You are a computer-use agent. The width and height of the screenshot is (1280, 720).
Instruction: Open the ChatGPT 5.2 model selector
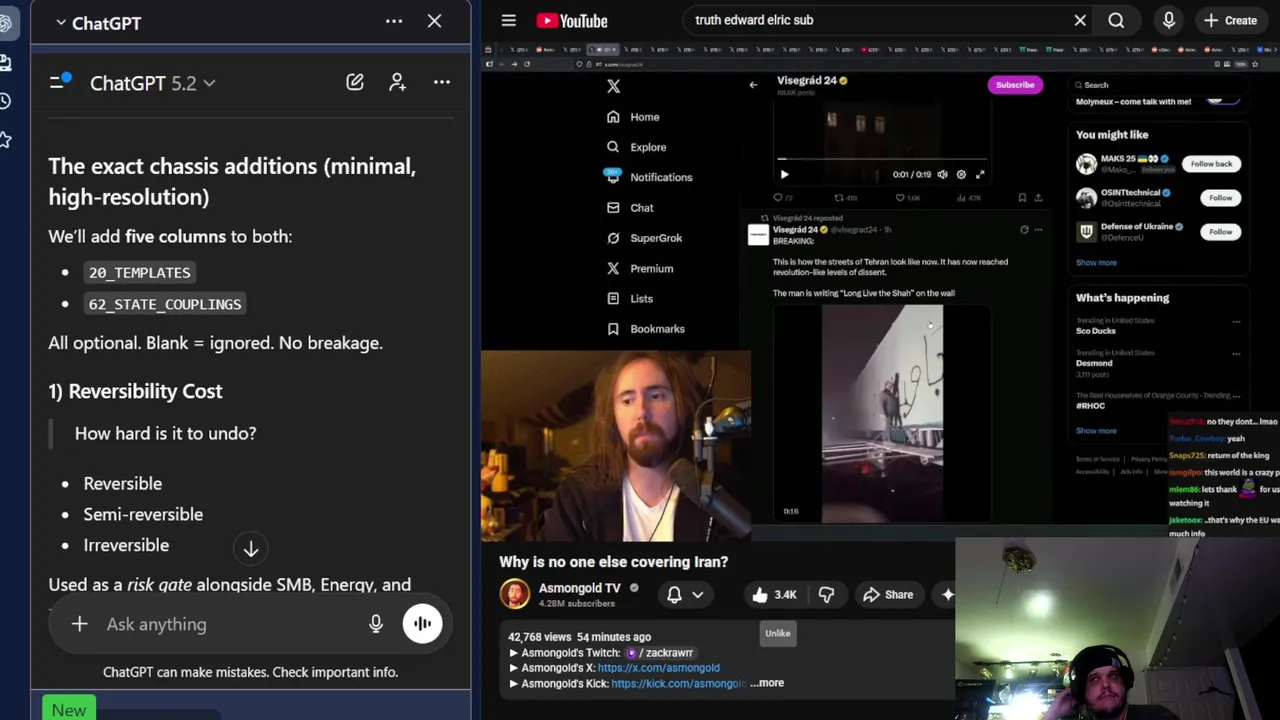click(x=152, y=83)
